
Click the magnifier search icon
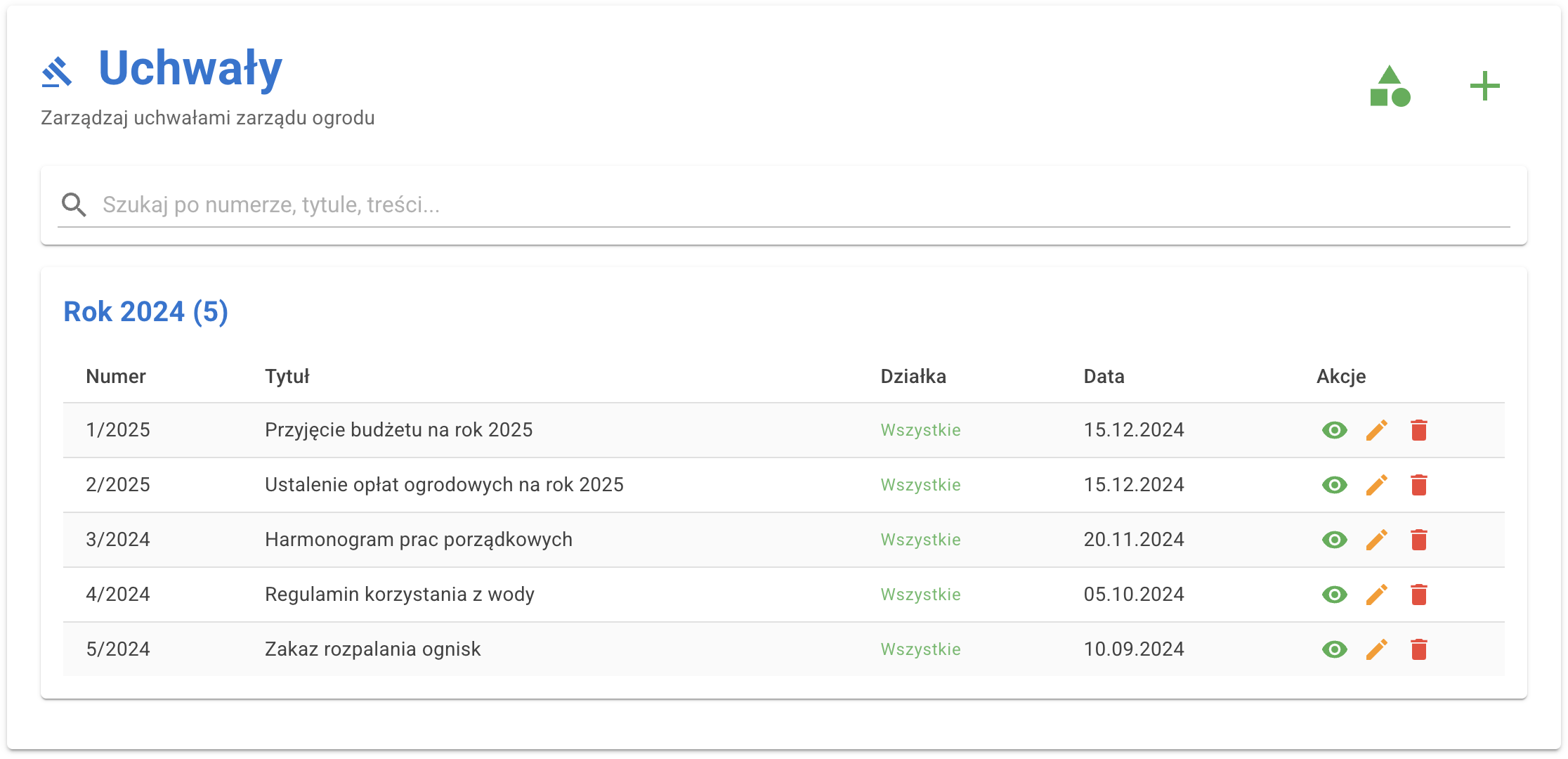[74, 205]
